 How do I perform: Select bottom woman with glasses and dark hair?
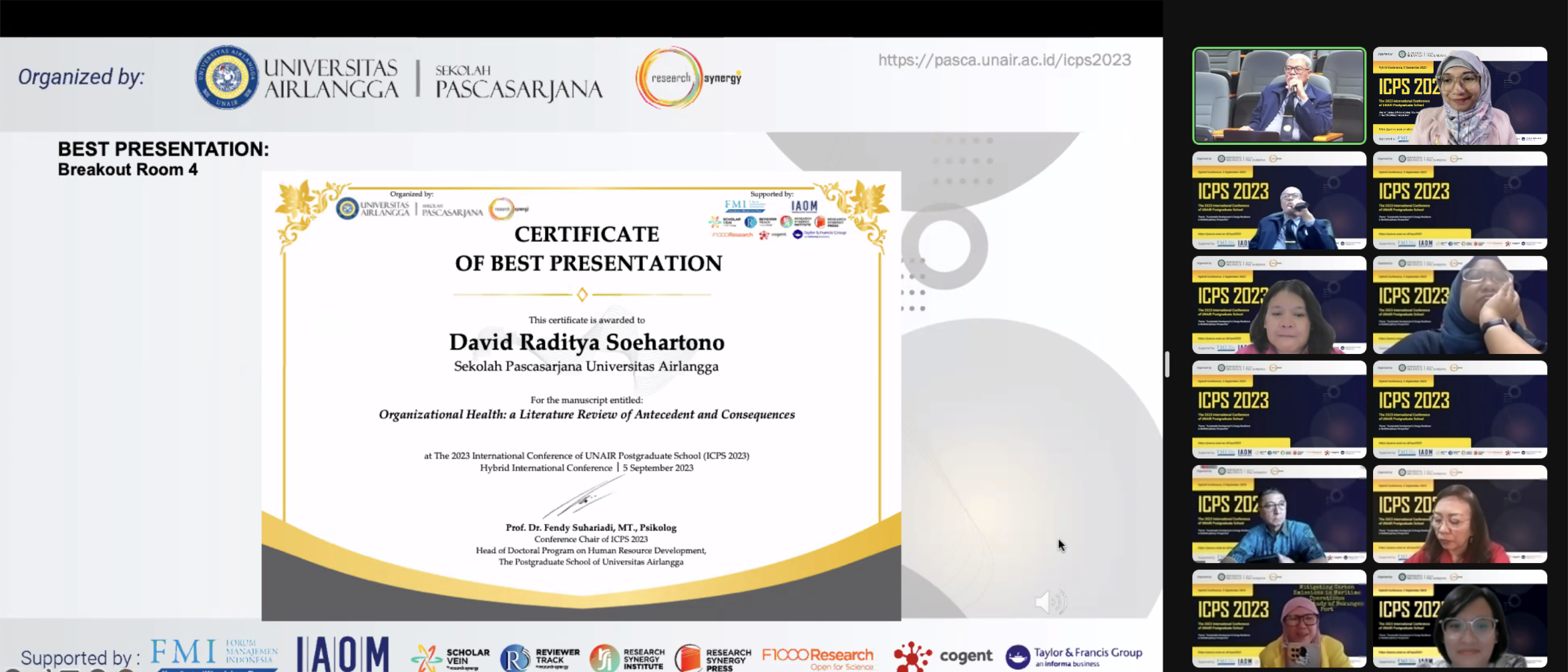(1460, 618)
